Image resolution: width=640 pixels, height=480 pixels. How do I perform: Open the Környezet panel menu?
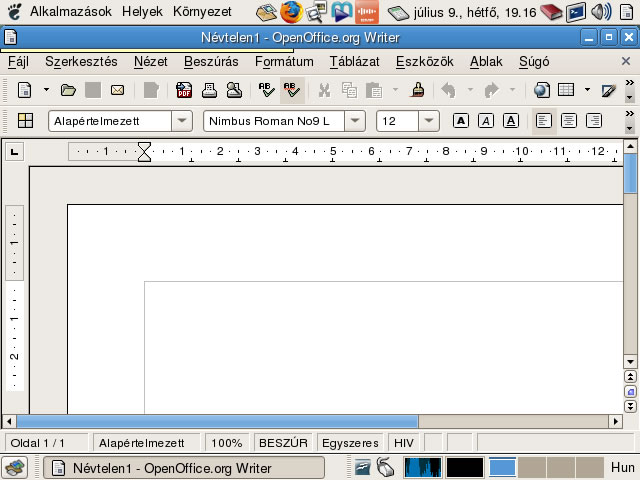click(202, 11)
